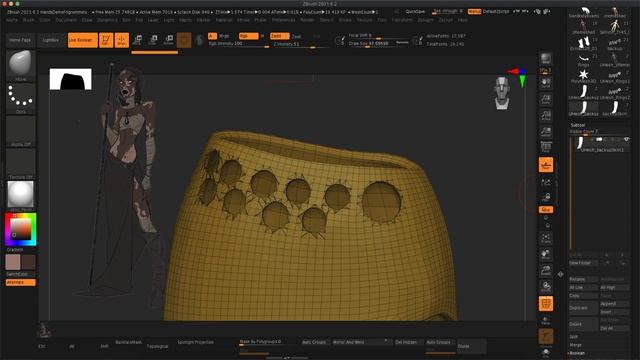640x360 pixels.
Task: Toggle Live Boolean mode
Action: pyautogui.click(x=82, y=40)
